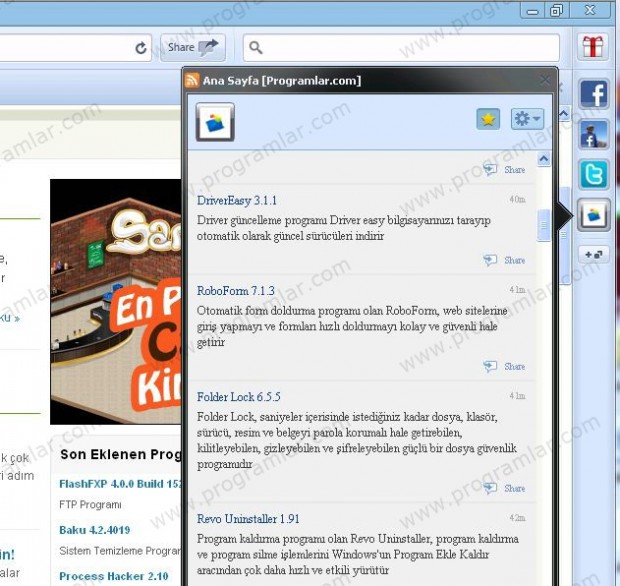Click the add sidebar app button
Screen dimensions: 620x586
594,254
